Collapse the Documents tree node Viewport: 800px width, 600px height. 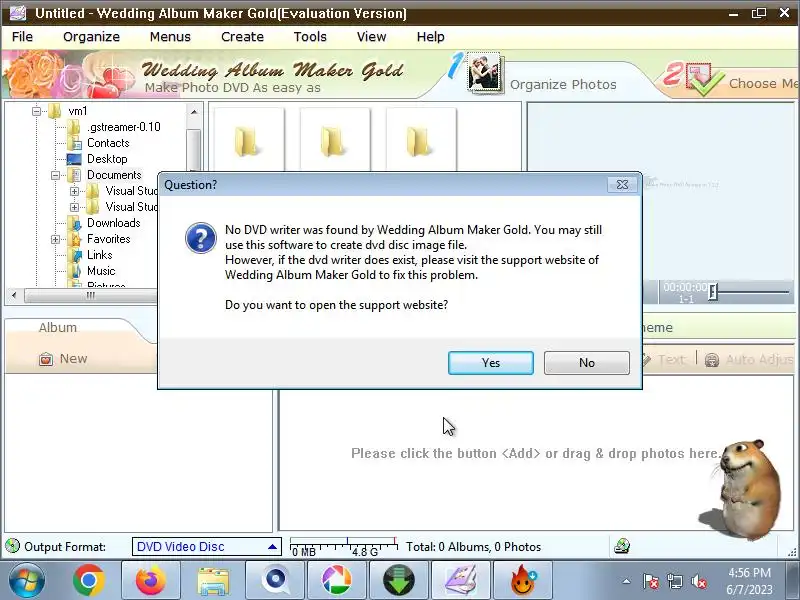pyautogui.click(x=55, y=175)
